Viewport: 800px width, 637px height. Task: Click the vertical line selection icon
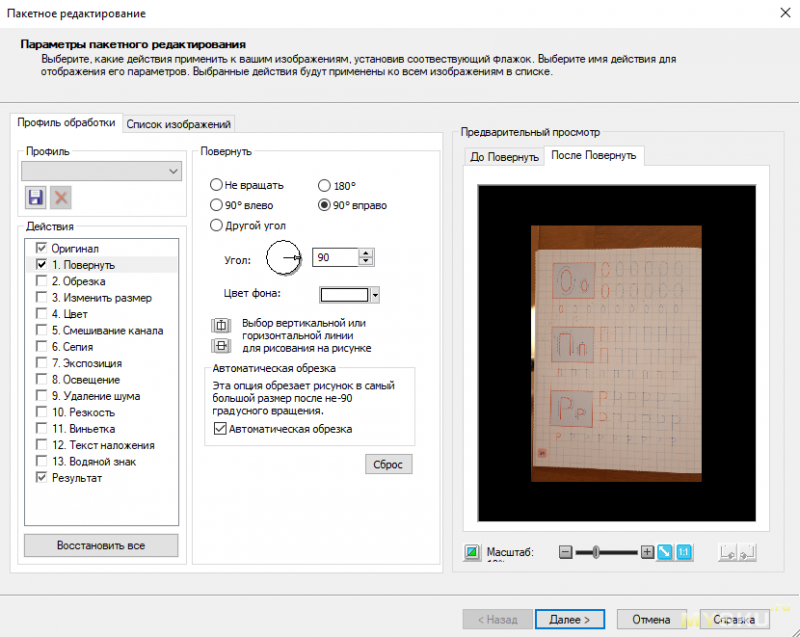pyautogui.click(x=220, y=326)
